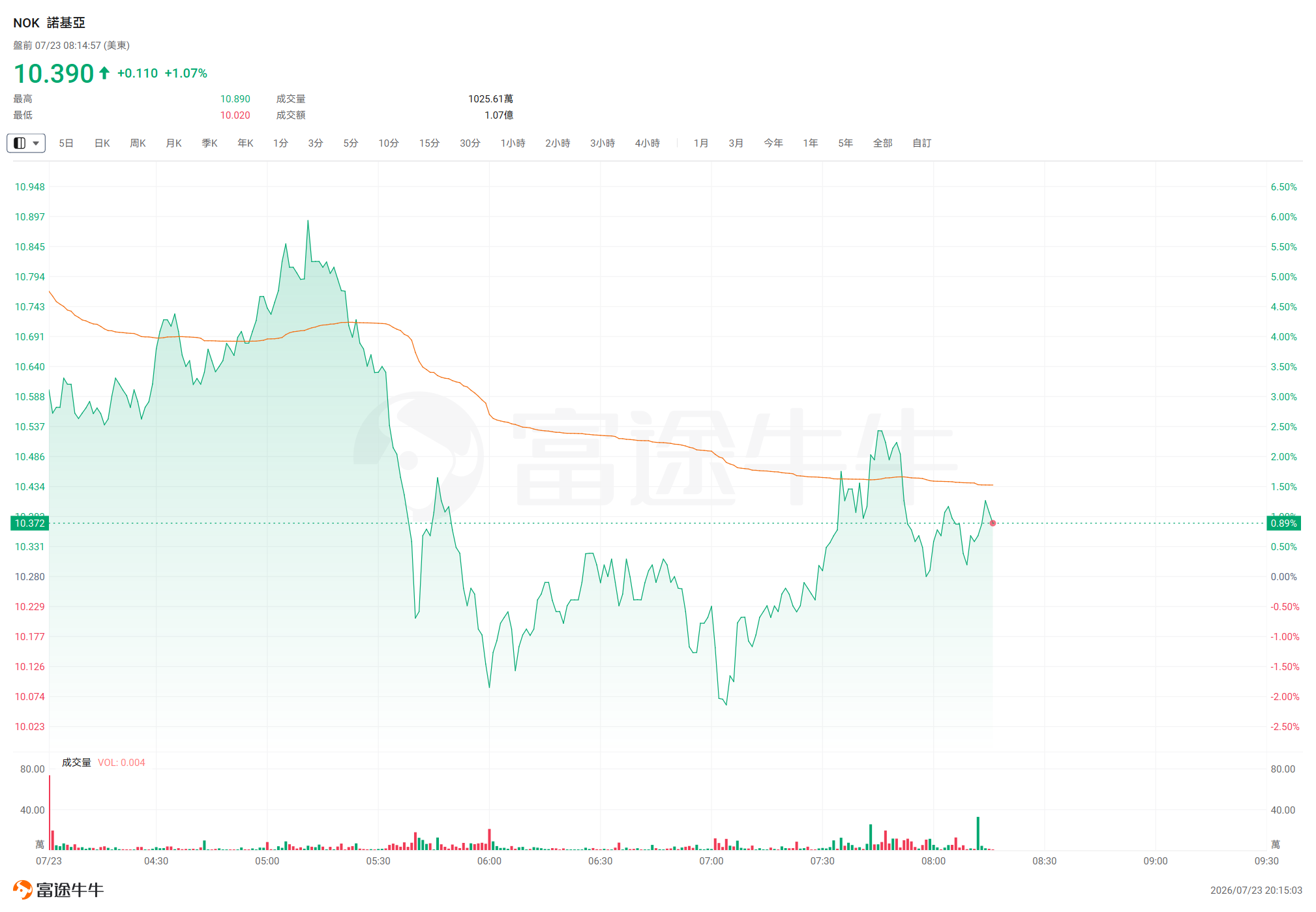Image resolution: width=1316 pixels, height=912 pixels.
Task: Switch to the 5分 interval
Action: [351, 143]
